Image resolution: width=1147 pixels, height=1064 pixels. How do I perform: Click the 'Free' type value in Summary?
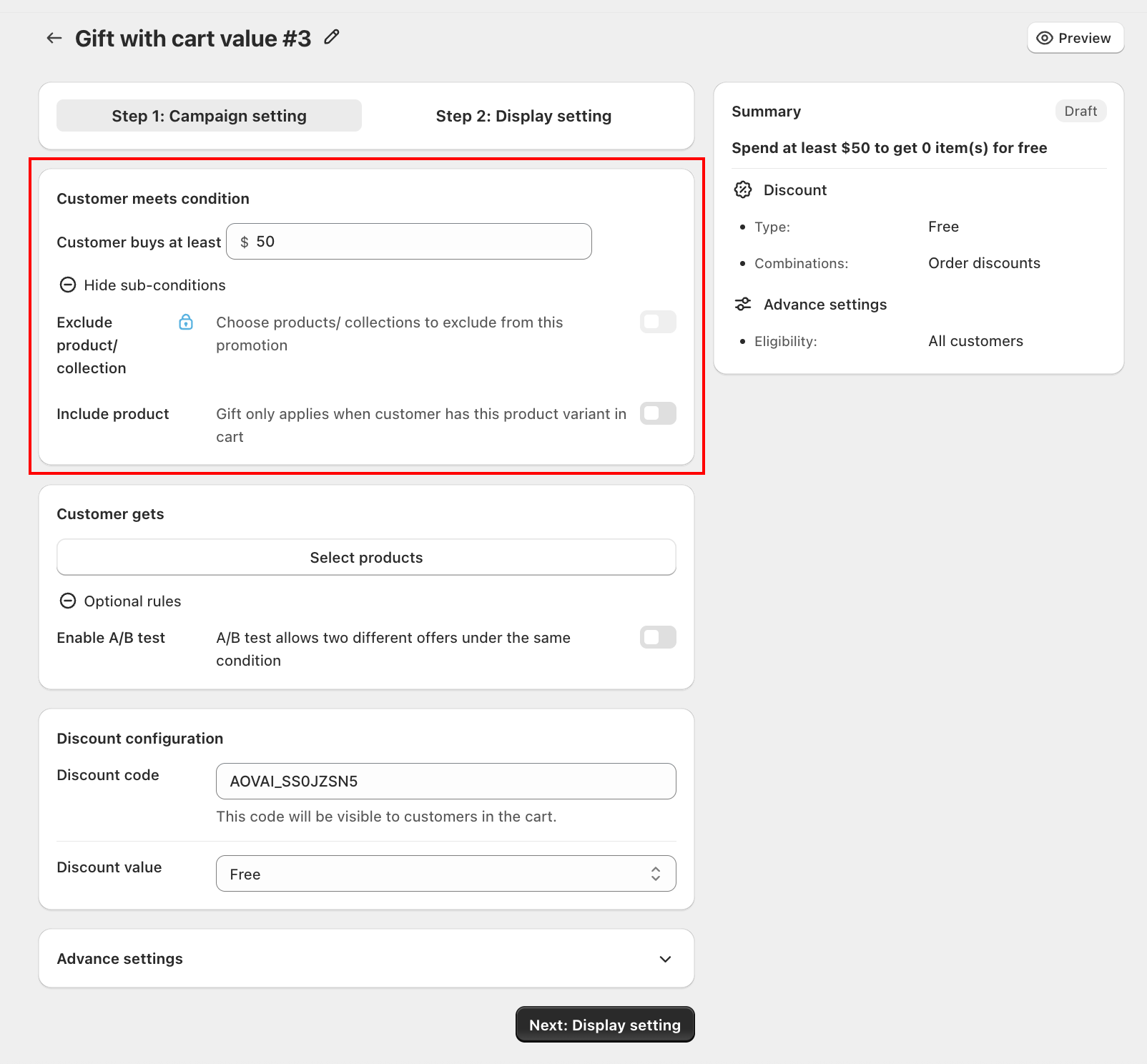point(943,227)
